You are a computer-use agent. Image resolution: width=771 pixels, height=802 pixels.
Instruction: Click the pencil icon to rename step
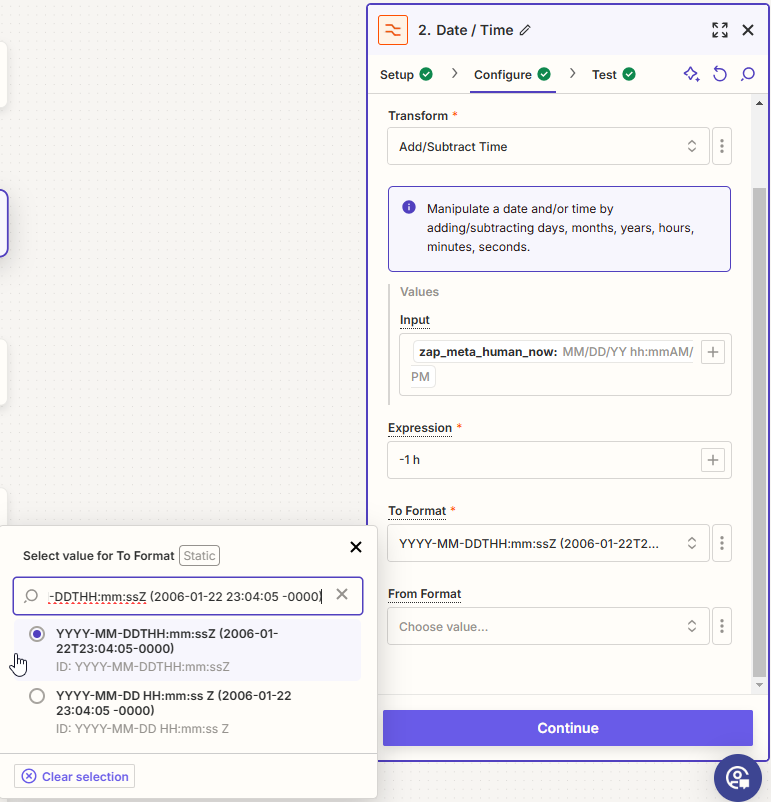[x=526, y=30]
